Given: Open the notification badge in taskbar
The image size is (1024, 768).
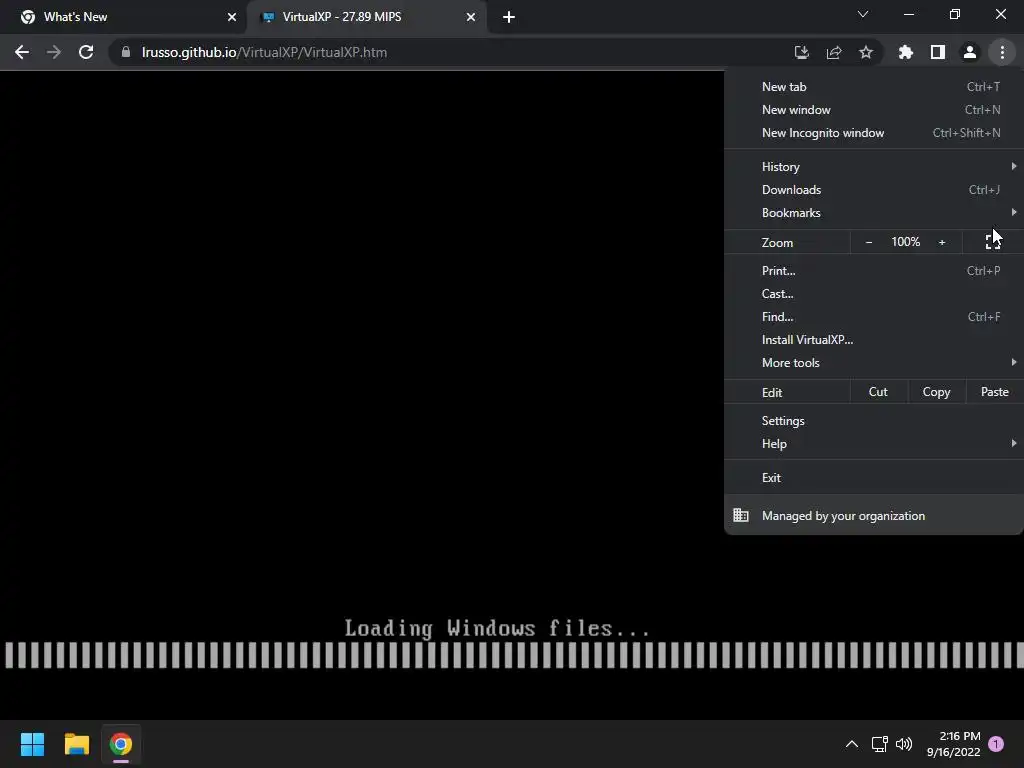Looking at the screenshot, I should coord(996,744).
